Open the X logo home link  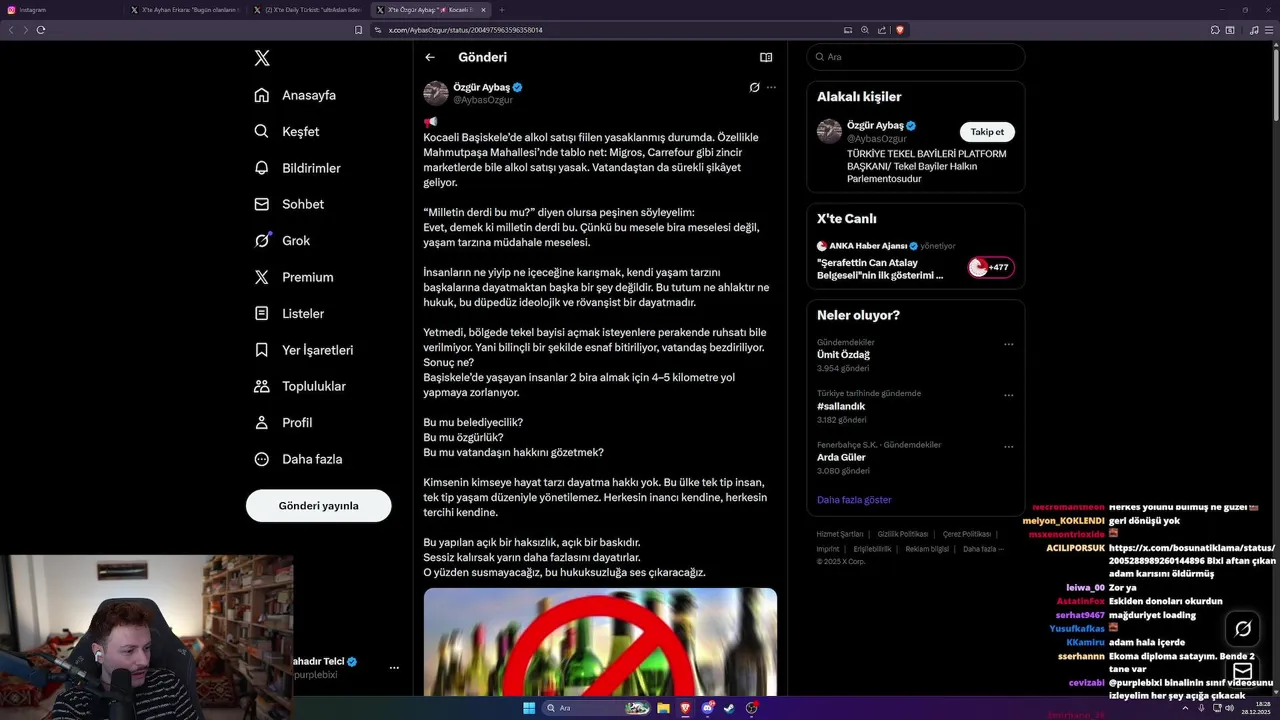click(x=262, y=58)
